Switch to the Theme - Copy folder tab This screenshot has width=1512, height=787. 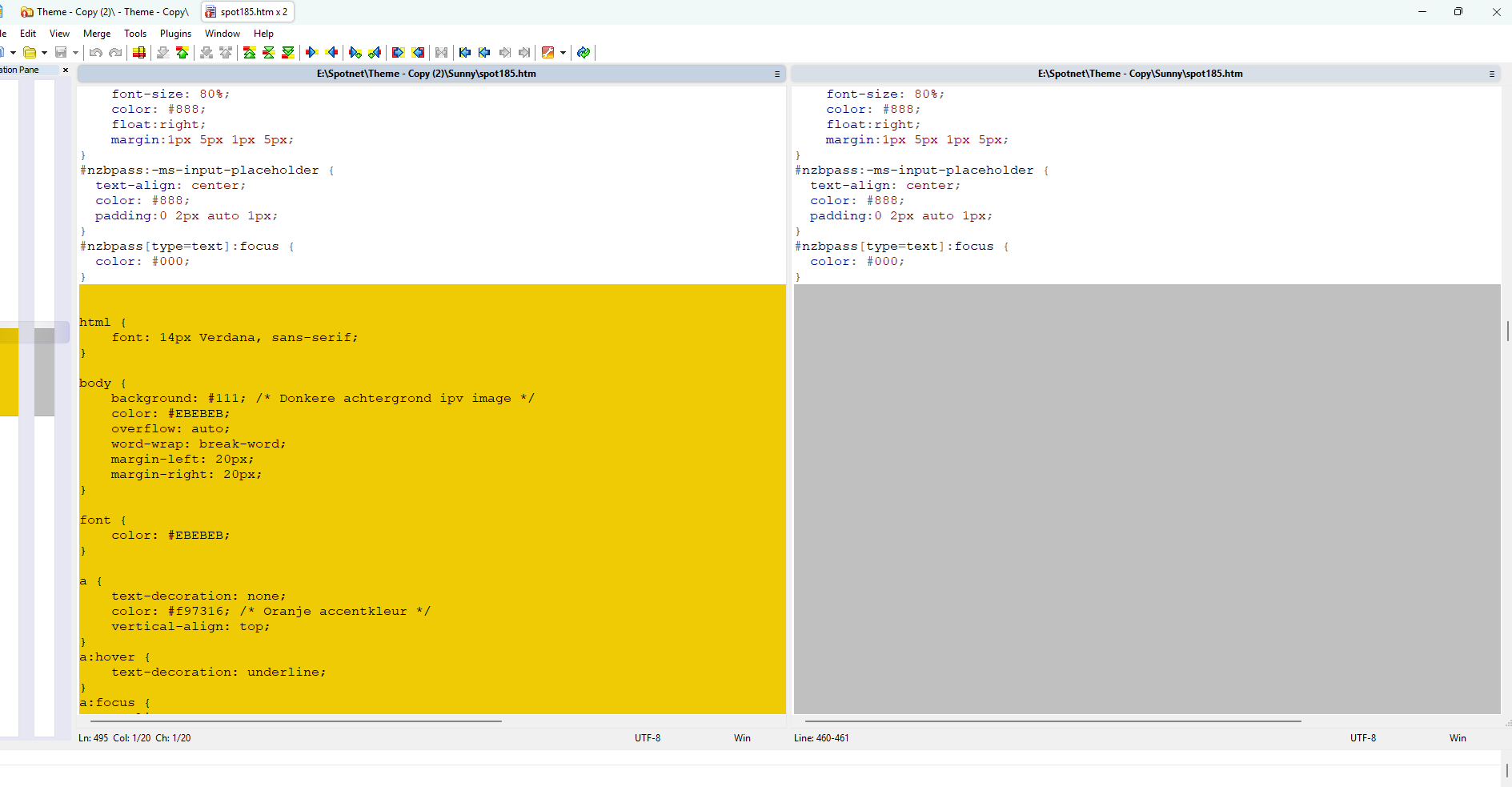[105, 12]
